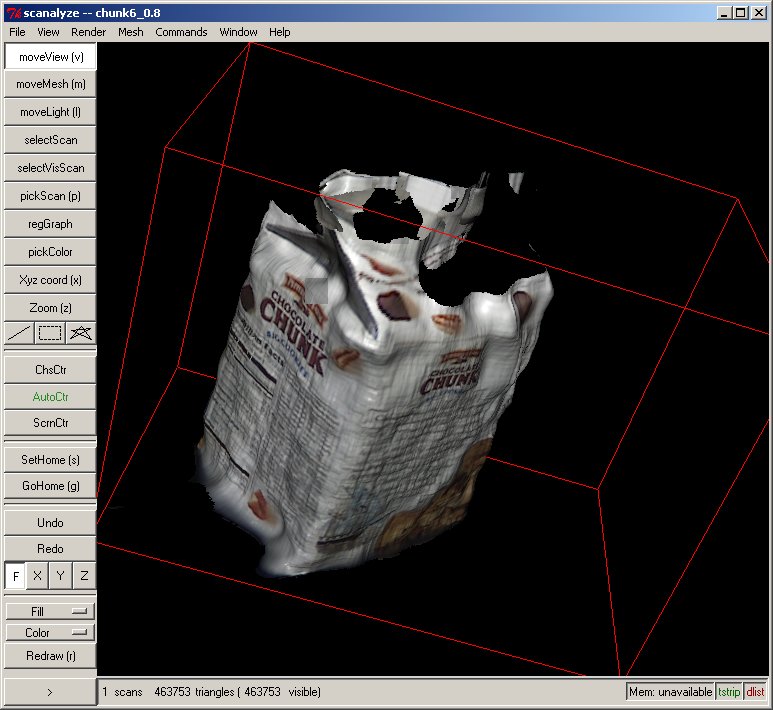Open the Commands menu
The image size is (773, 710).
pyautogui.click(x=181, y=32)
